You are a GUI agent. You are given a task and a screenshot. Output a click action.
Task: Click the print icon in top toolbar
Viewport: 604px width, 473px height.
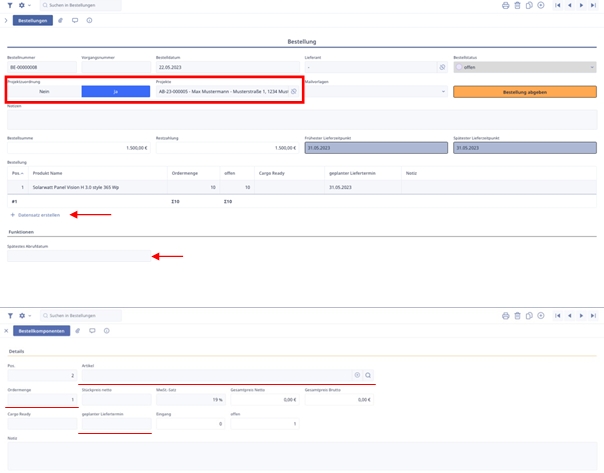pos(506,6)
